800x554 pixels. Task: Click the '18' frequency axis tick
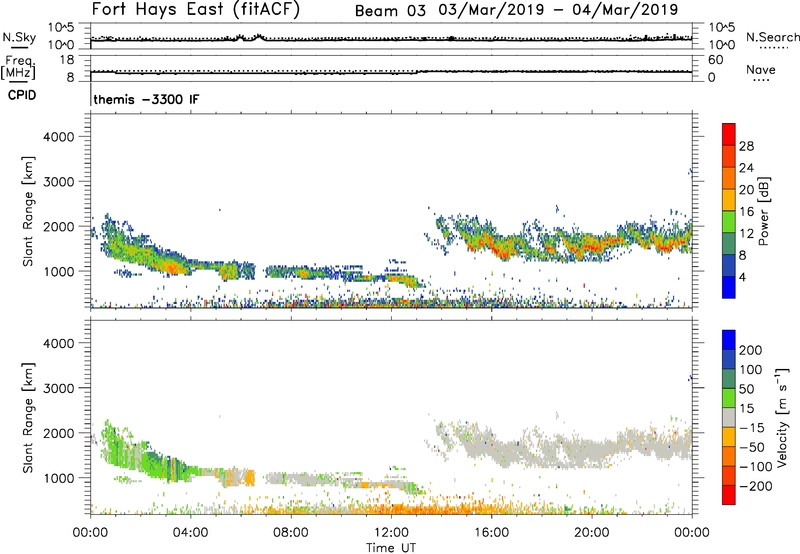[67, 60]
